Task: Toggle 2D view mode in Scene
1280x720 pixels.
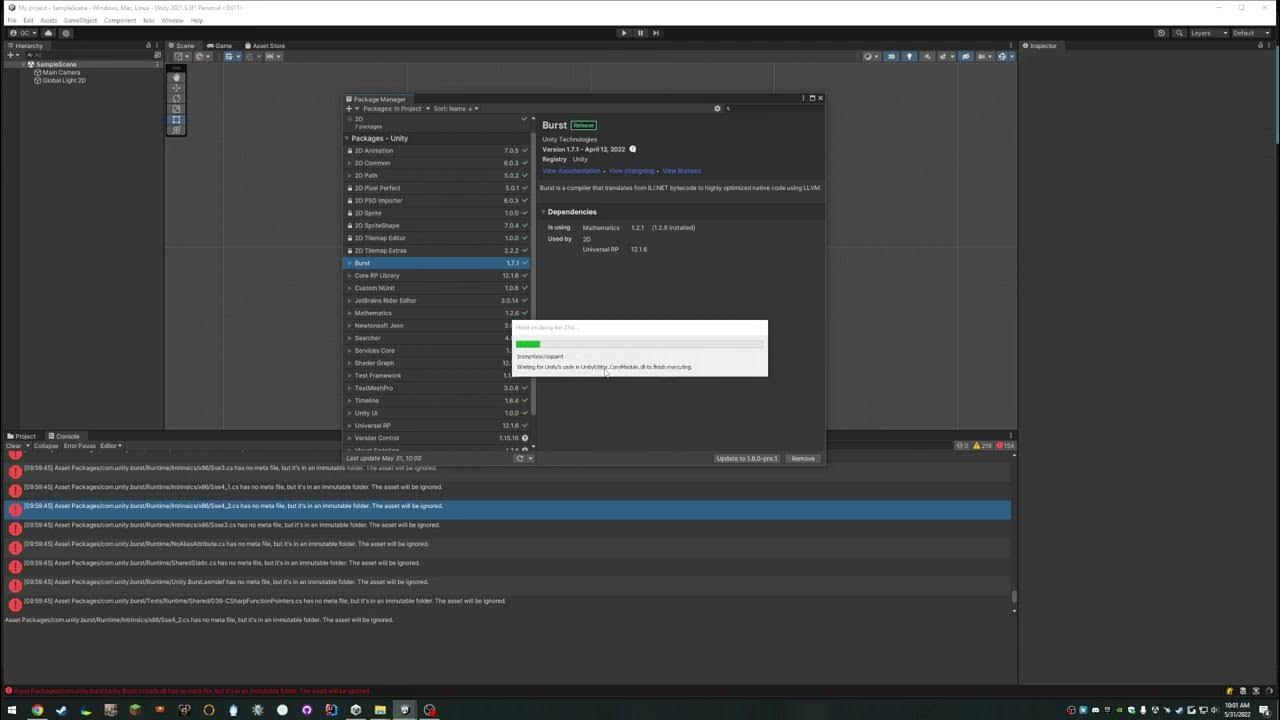Action: pos(891,56)
